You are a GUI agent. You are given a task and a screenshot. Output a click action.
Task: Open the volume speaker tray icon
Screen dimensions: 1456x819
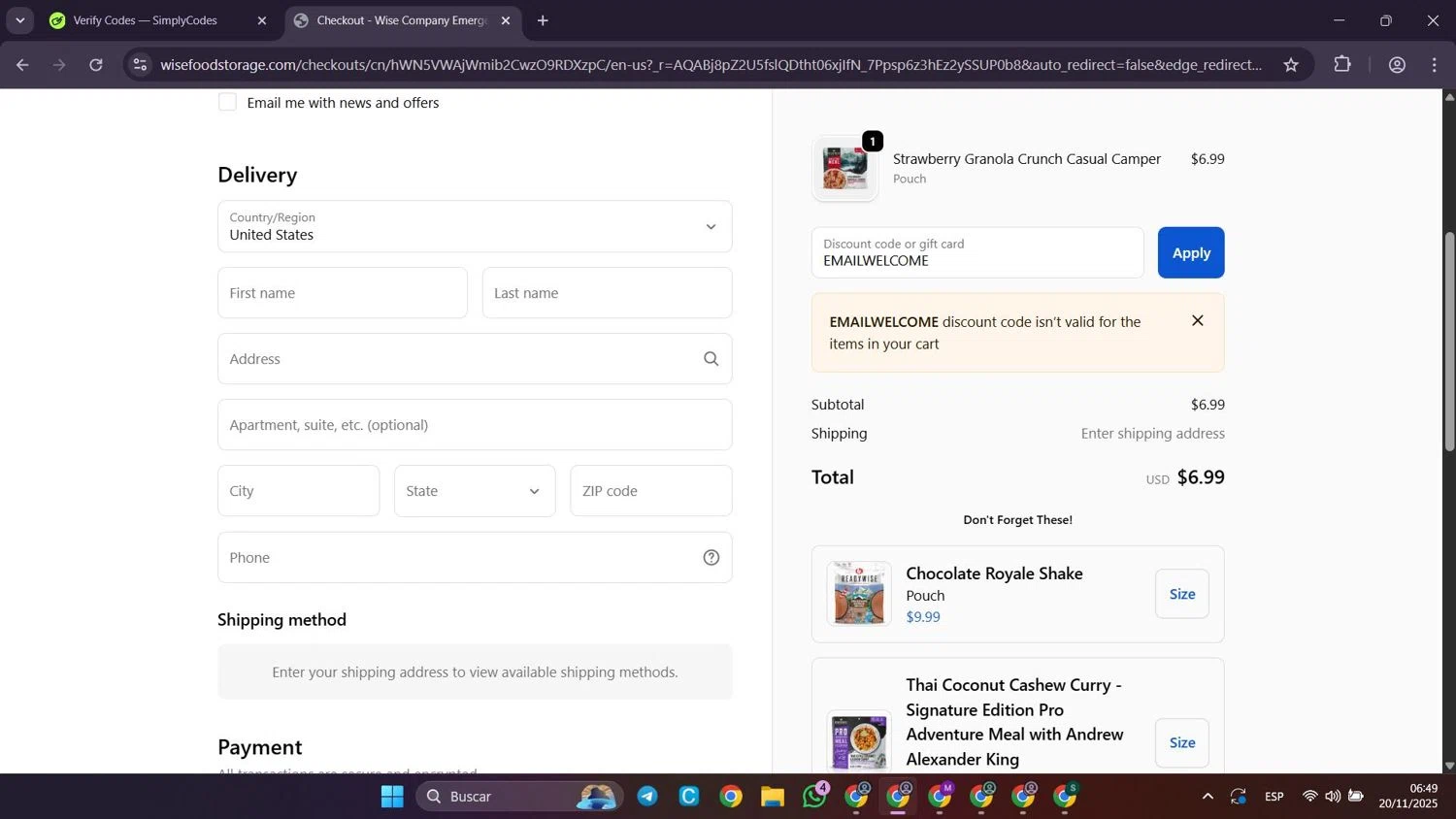coord(1333,797)
